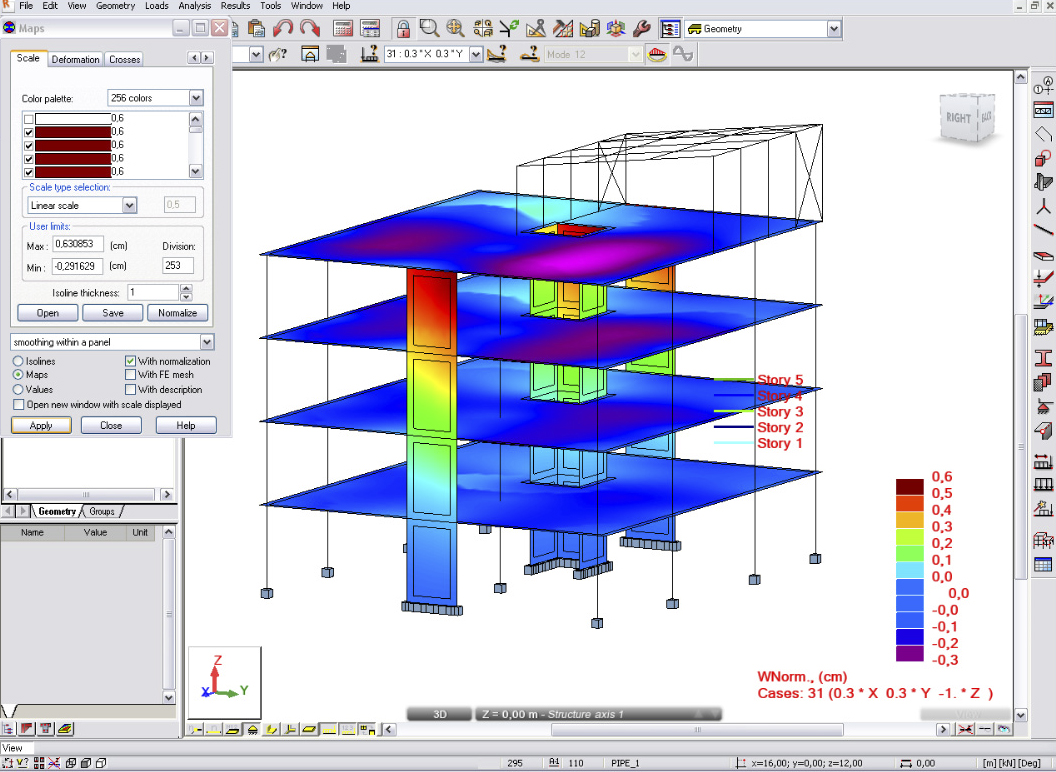
Task: Open the wrench preferences tool icon
Action: pos(642,29)
